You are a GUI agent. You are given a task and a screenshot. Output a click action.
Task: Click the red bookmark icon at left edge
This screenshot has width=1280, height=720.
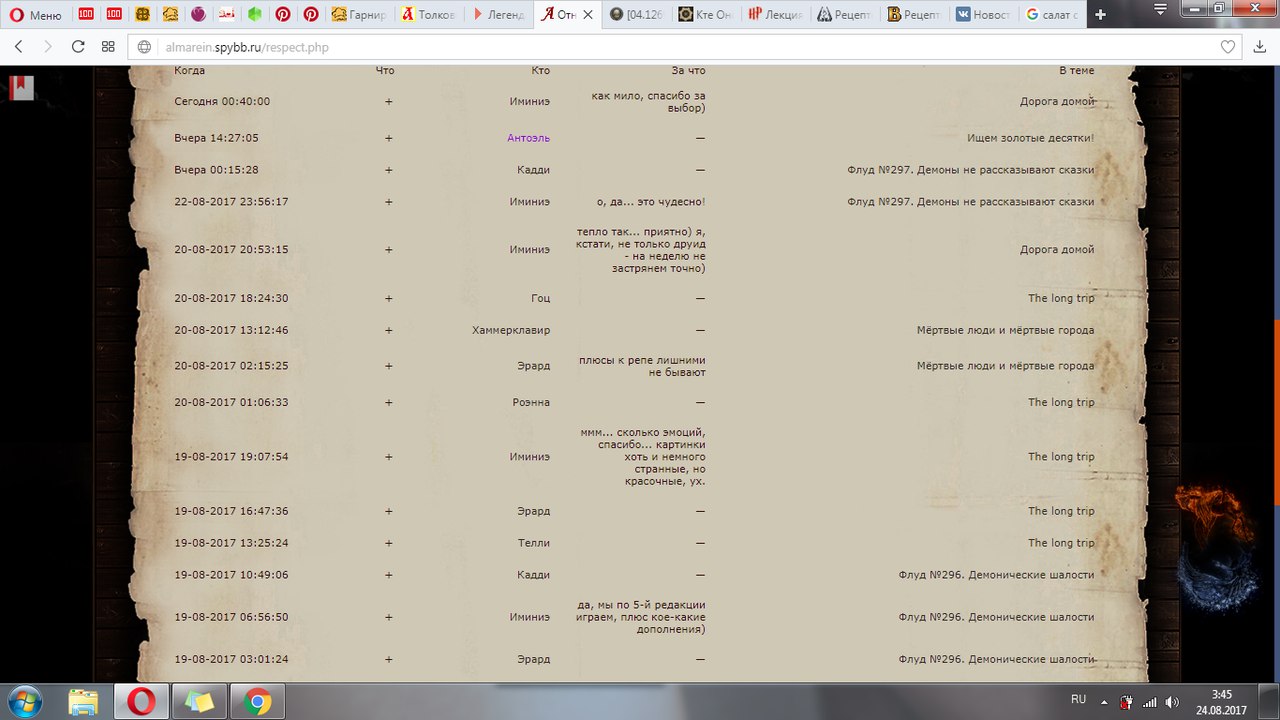22,88
